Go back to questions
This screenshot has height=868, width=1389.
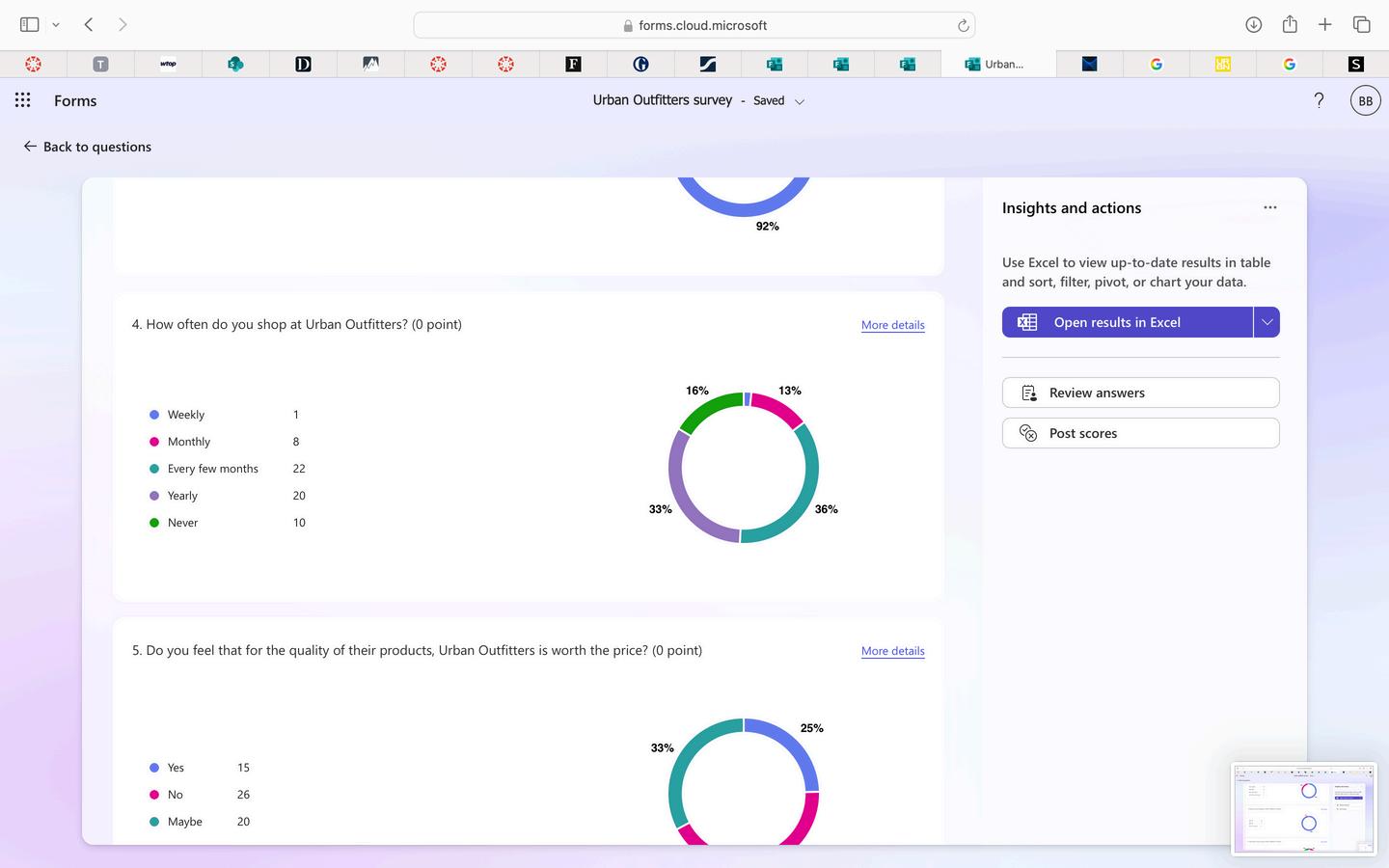pos(88,147)
